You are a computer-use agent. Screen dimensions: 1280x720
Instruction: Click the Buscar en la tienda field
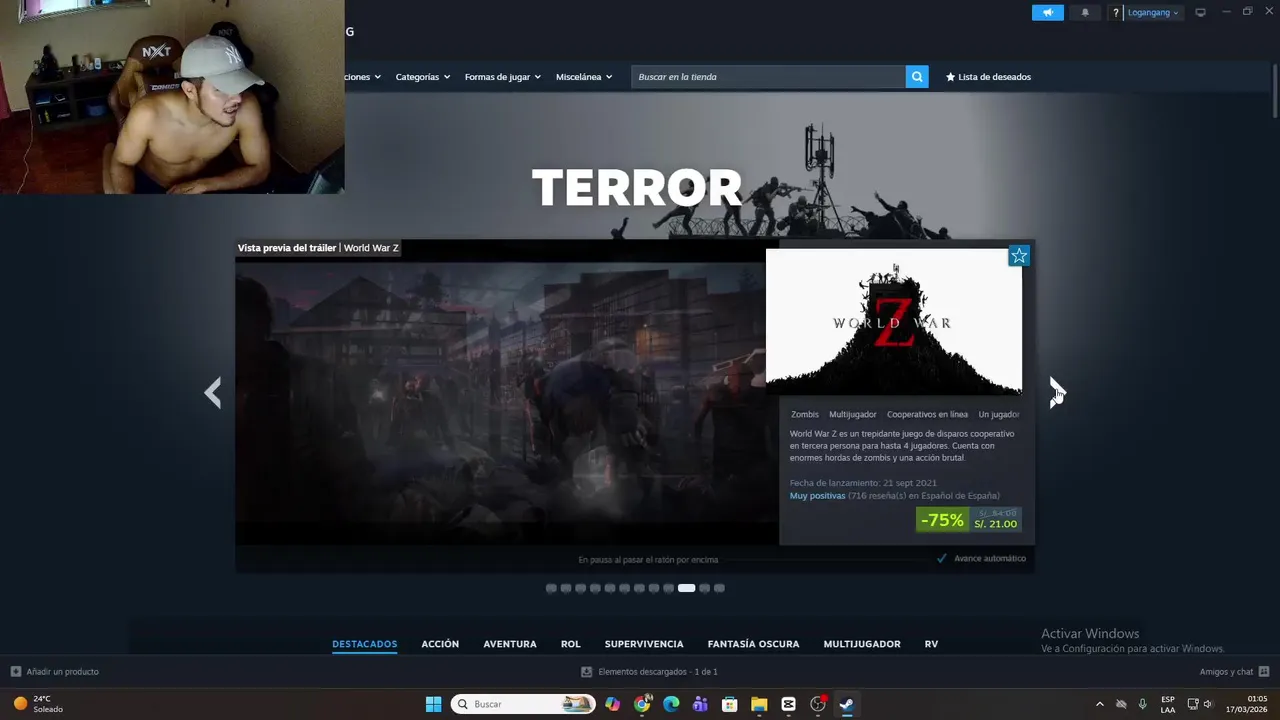(768, 77)
